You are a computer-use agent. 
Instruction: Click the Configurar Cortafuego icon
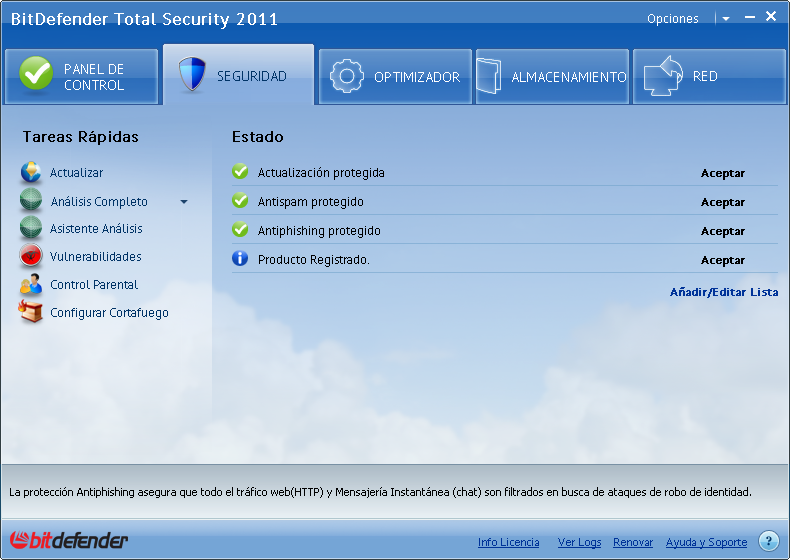(31, 313)
